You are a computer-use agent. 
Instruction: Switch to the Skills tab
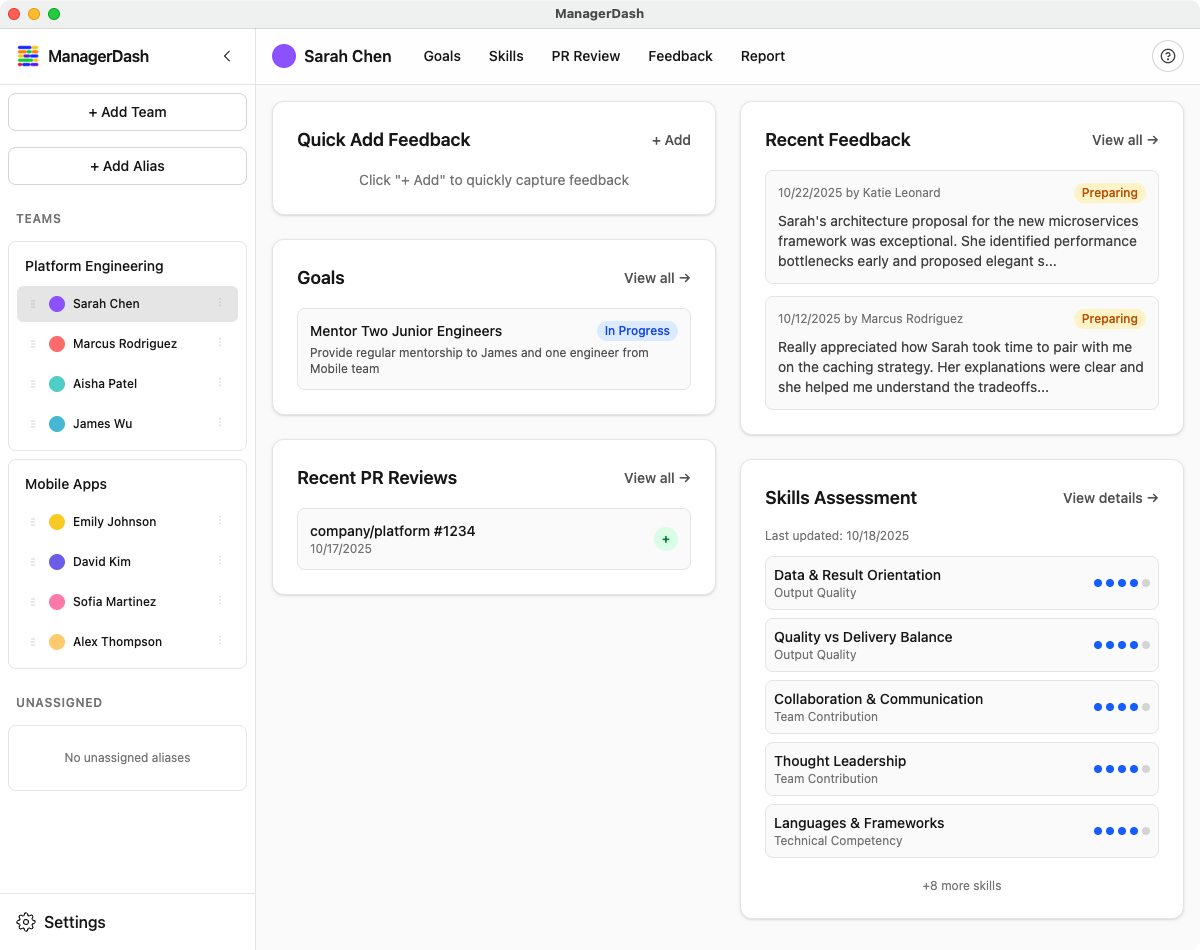pos(506,56)
